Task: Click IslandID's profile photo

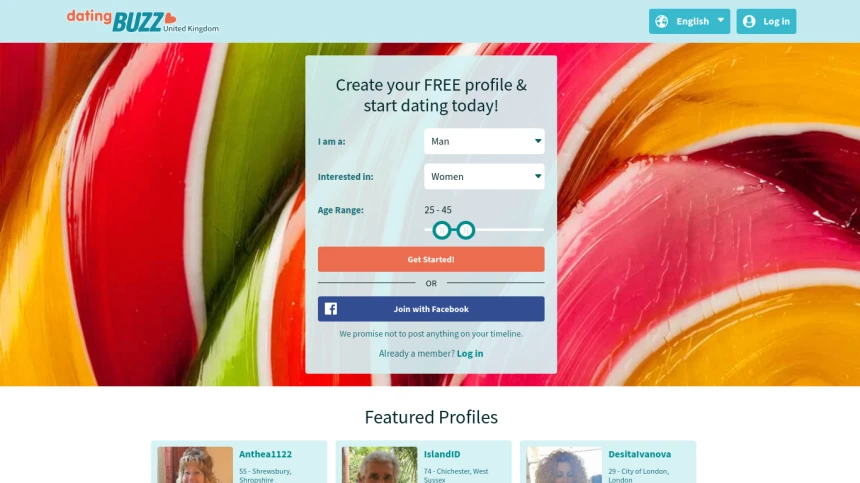Action: [380, 465]
